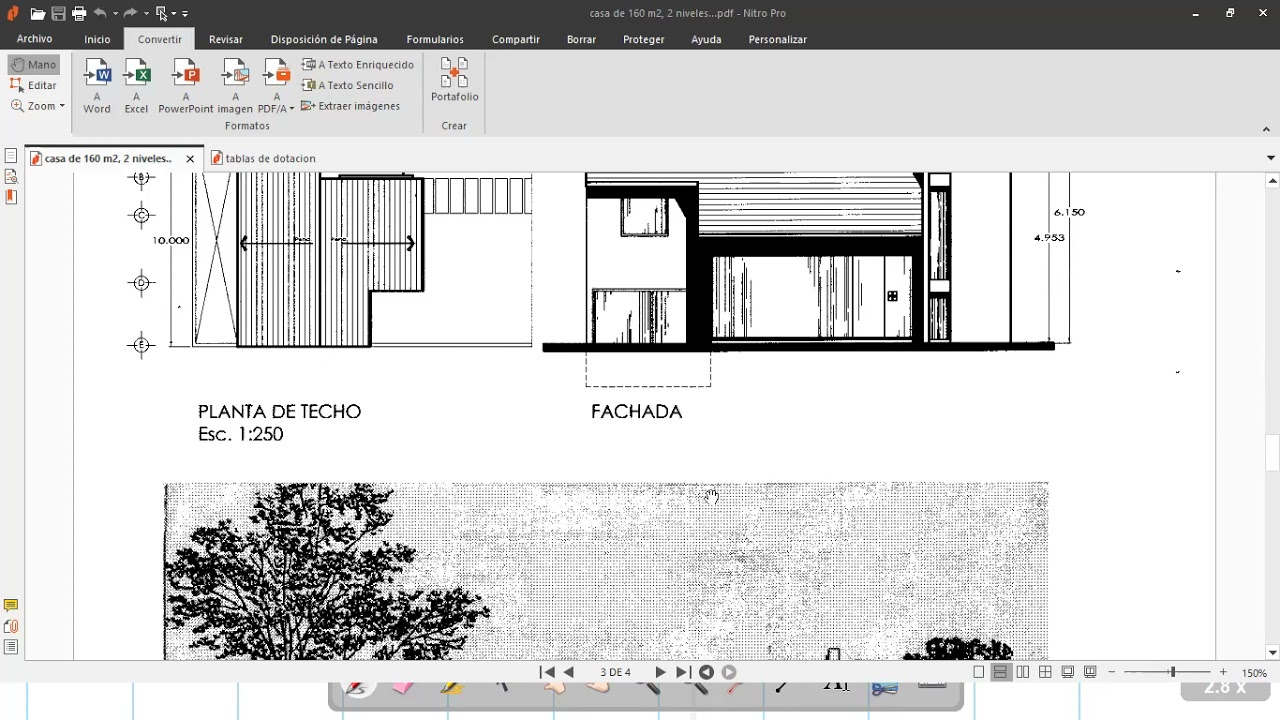Viewport: 1280px width, 720px height.
Task: Convert PDF to Excel
Action: 137,86
